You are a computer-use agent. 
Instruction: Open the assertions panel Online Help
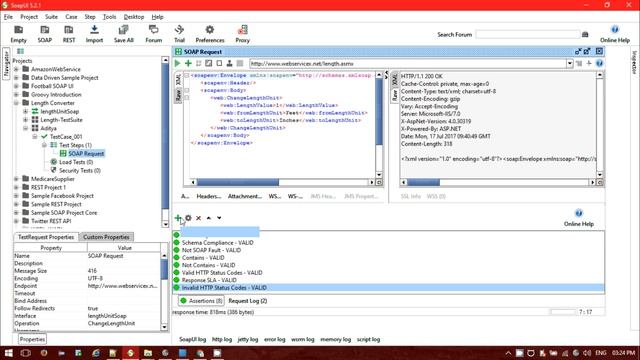coord(578,218)
